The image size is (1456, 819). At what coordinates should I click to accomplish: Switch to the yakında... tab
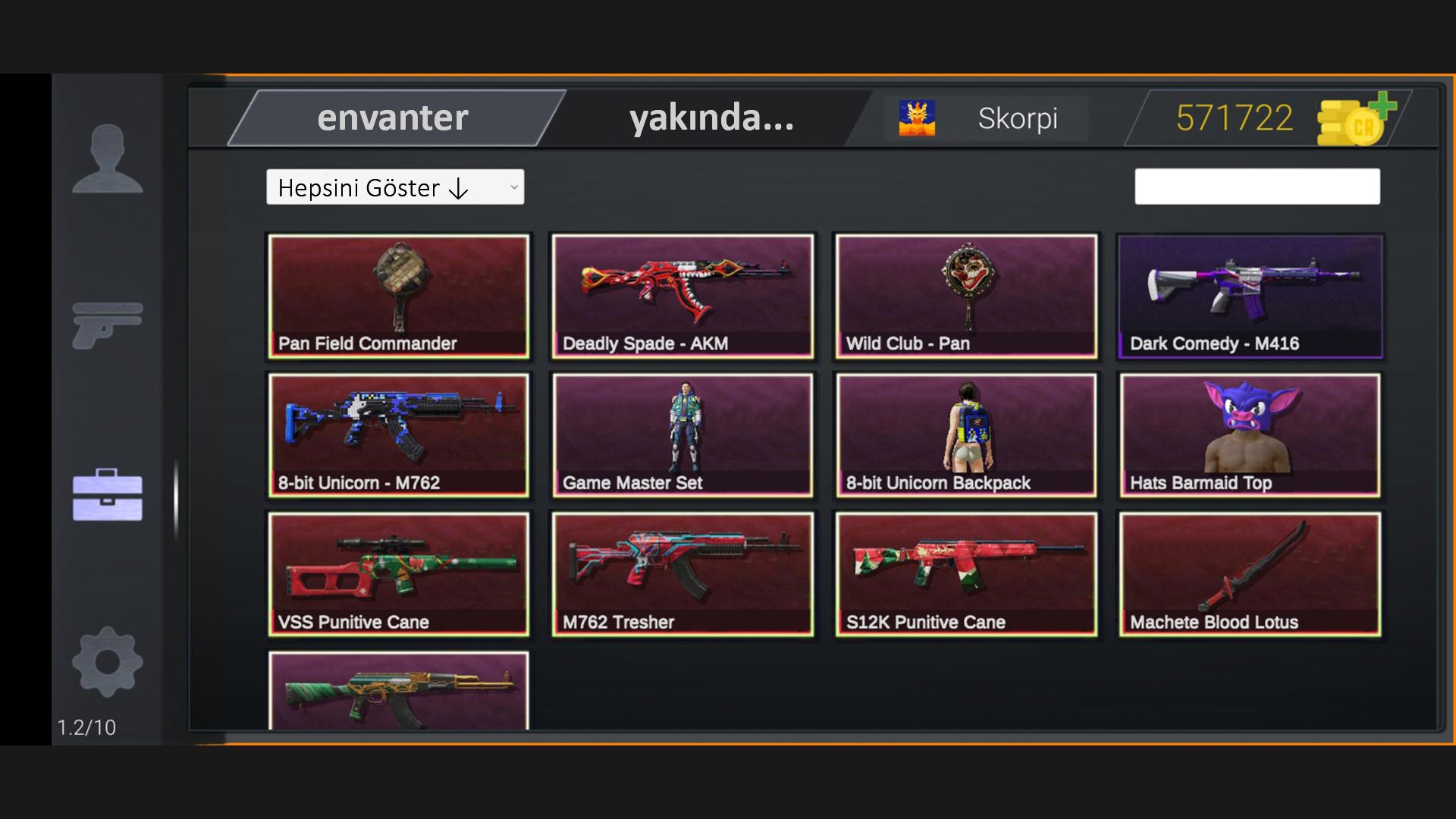point(711,118)
